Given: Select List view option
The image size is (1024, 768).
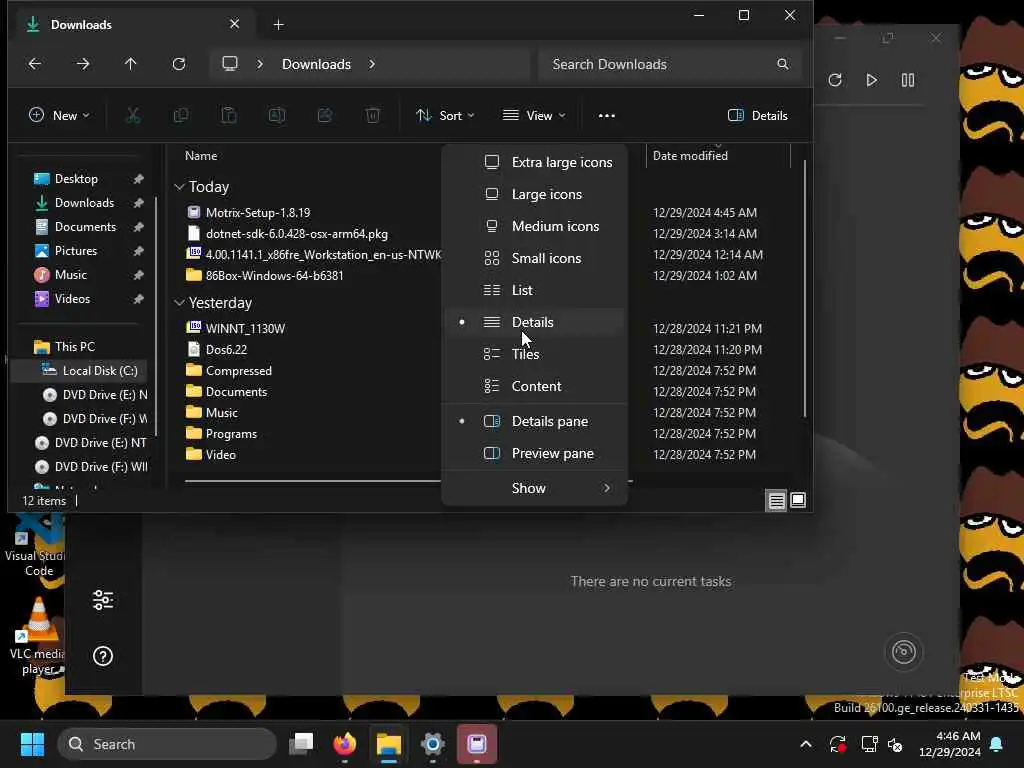Looking at the screenshot, I should click(534, 290).
